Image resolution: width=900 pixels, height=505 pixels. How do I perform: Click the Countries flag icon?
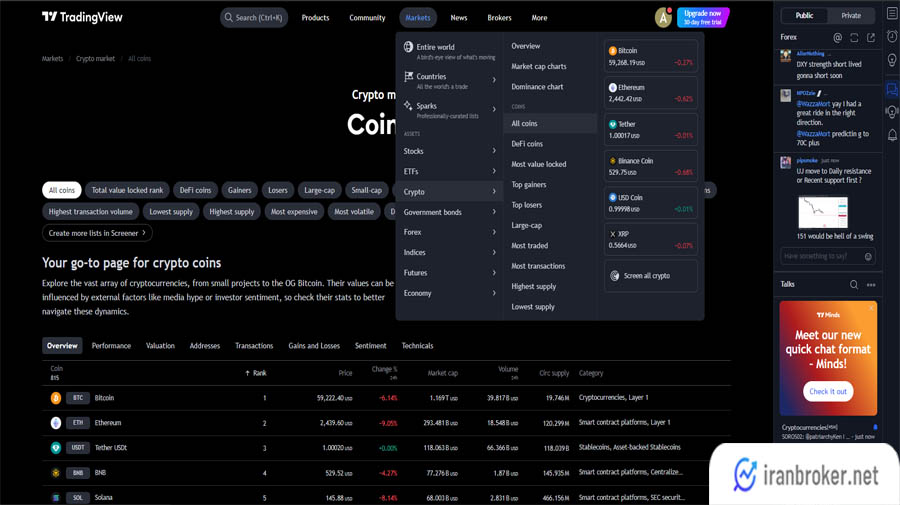409,76
